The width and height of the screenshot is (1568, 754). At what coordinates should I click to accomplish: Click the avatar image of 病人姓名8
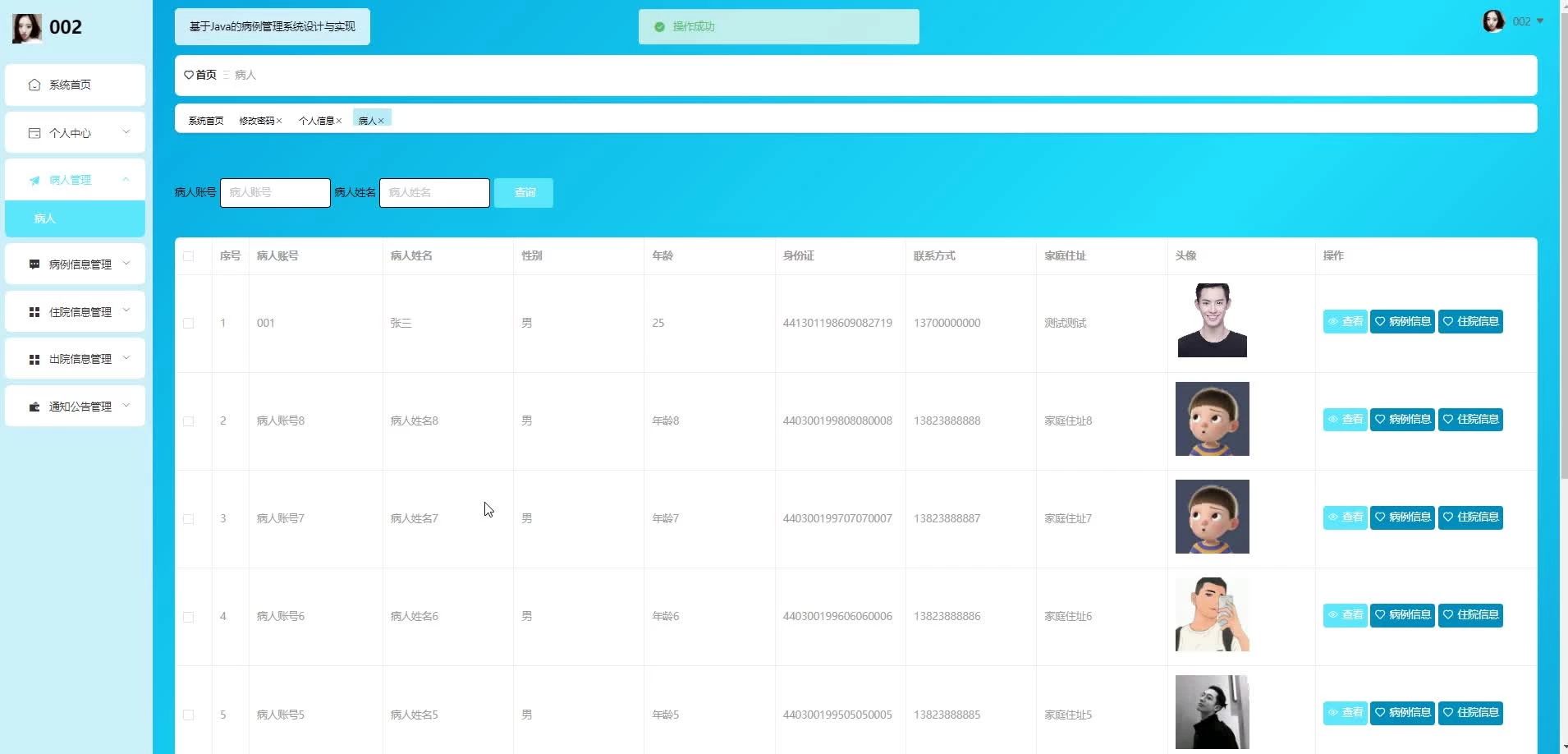pos(1213,419)
